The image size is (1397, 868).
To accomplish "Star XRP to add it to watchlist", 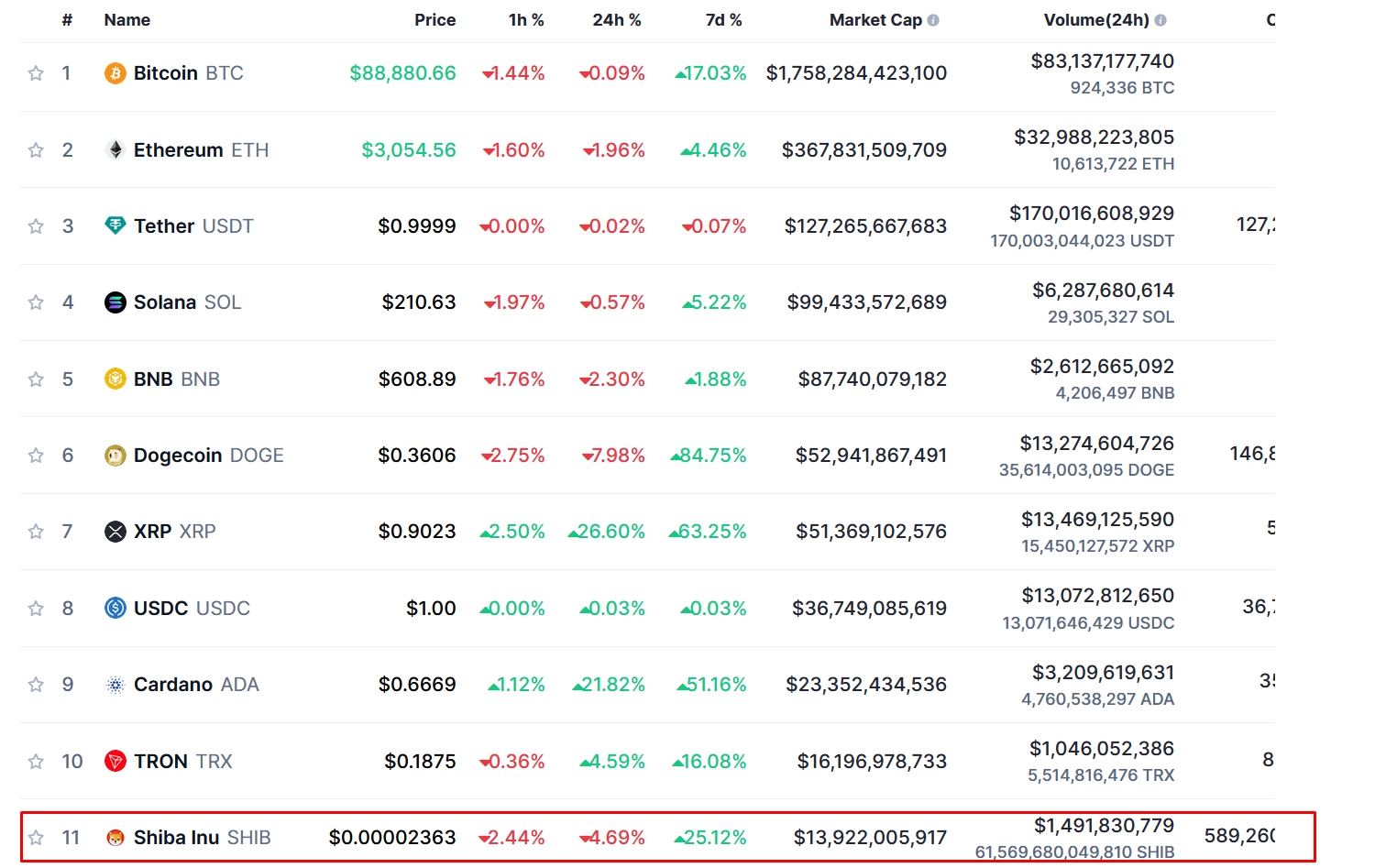I will click(x=37, y=531).
